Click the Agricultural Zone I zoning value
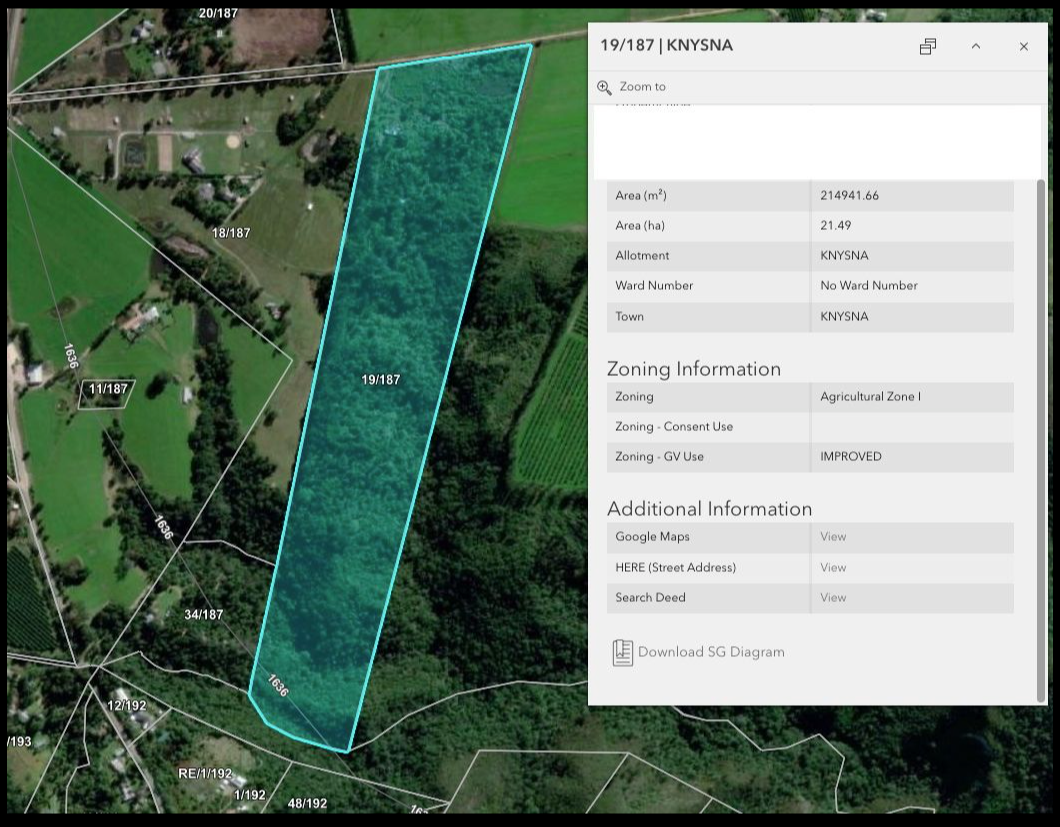The height and width of the screenshot is (827, 1060). (x=870, y=397)
